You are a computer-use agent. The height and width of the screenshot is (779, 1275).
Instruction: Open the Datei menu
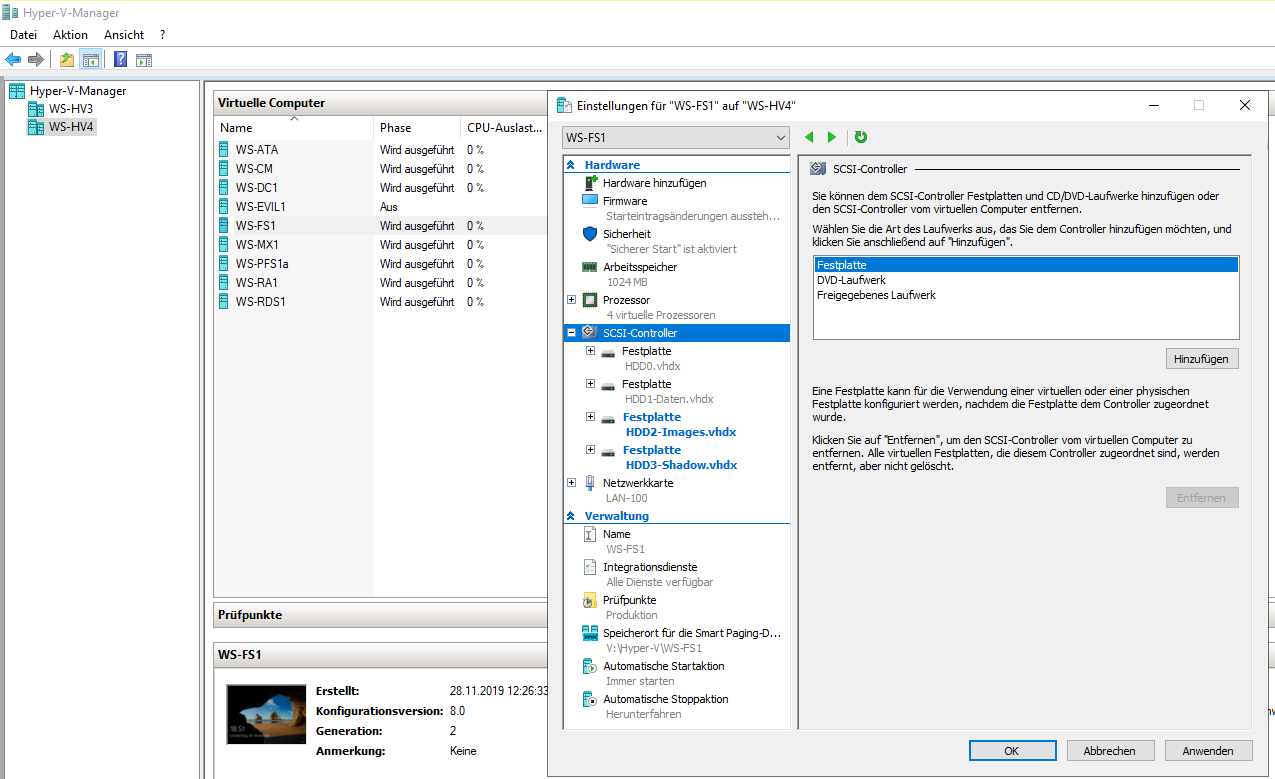pos(23,34)
